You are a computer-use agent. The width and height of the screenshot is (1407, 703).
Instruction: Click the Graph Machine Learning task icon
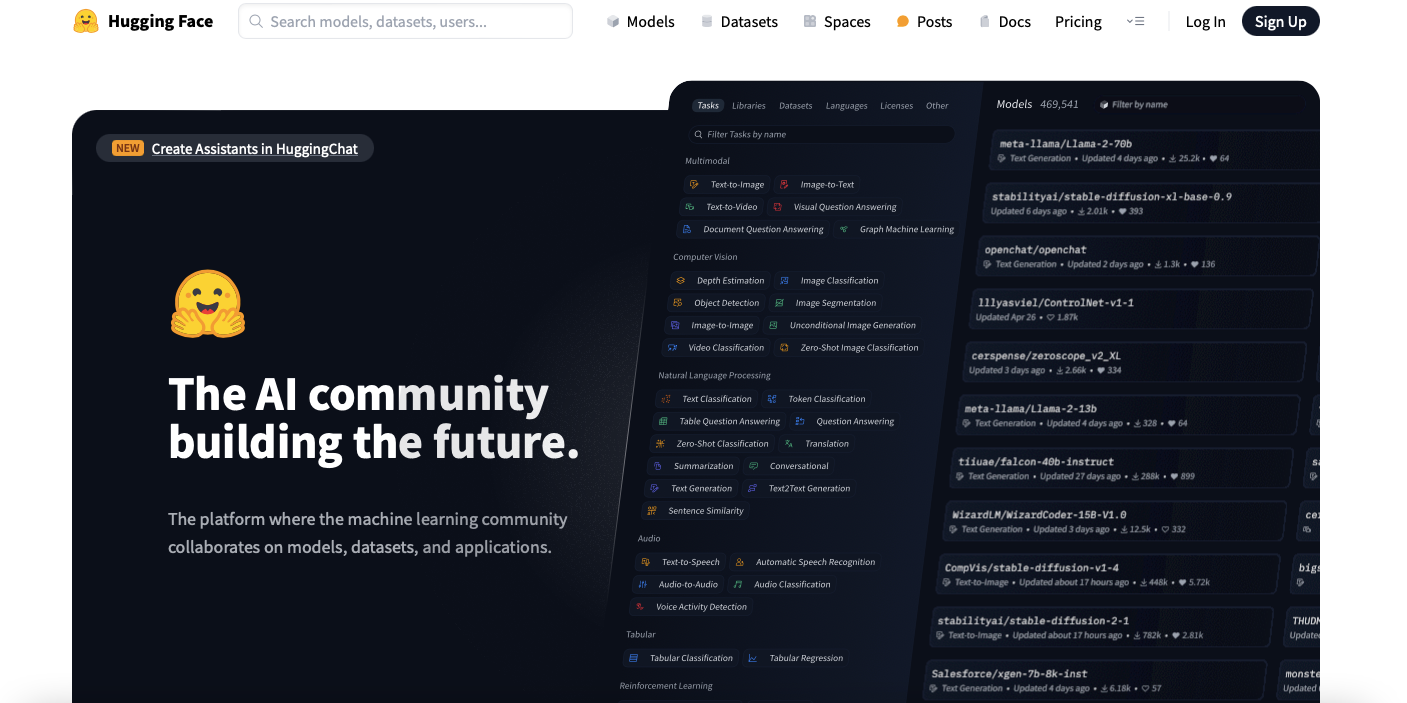(x=843, y=229)
